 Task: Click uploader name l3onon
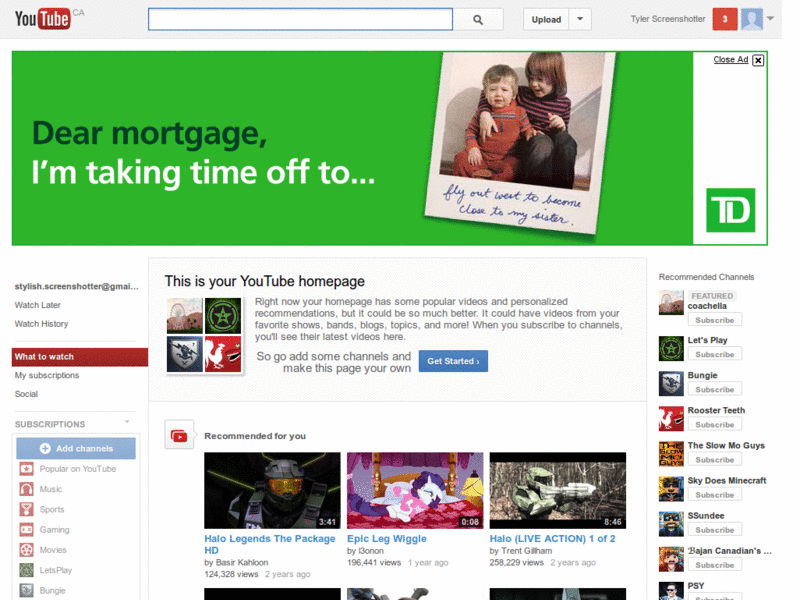pyautogui.click(x=371, y=551)
